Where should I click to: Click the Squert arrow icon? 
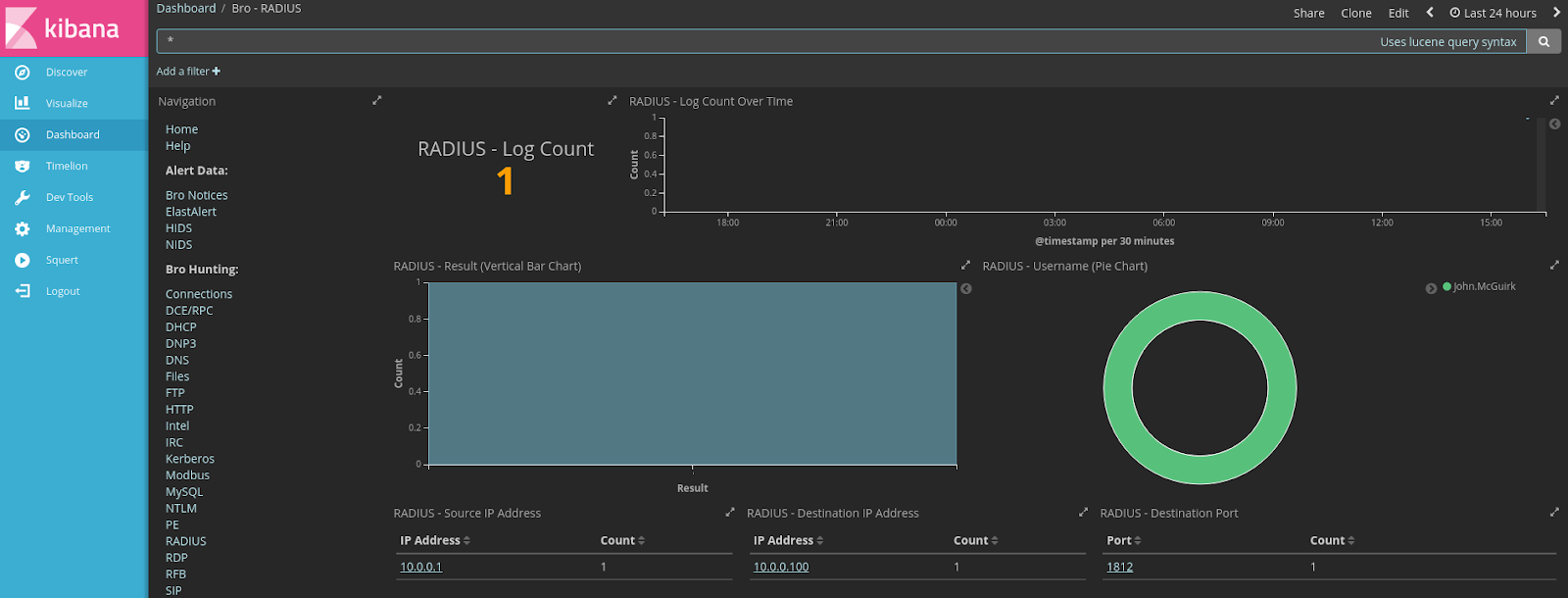(23, 260)
